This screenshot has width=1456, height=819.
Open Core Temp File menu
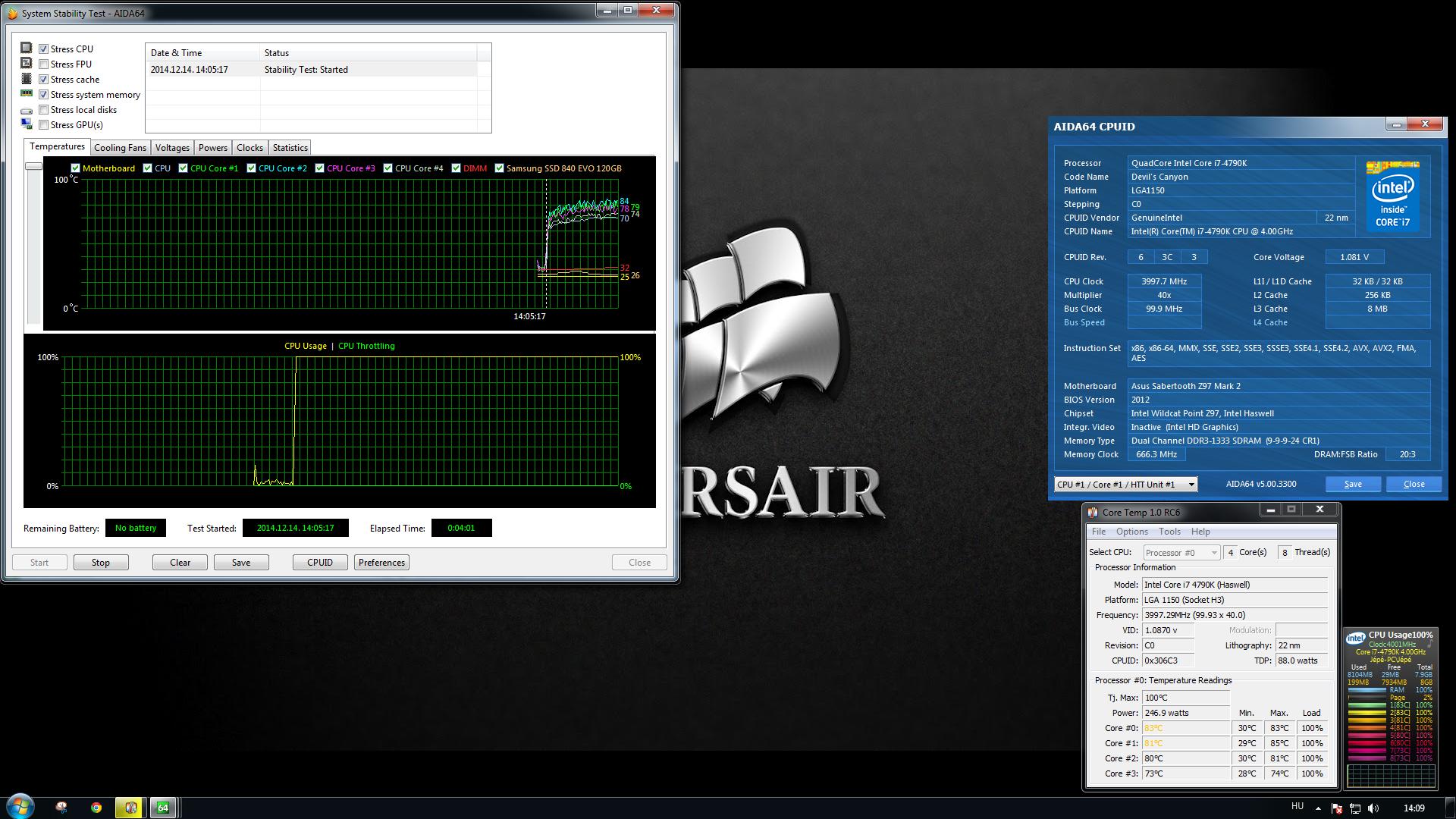[1098, 532]
